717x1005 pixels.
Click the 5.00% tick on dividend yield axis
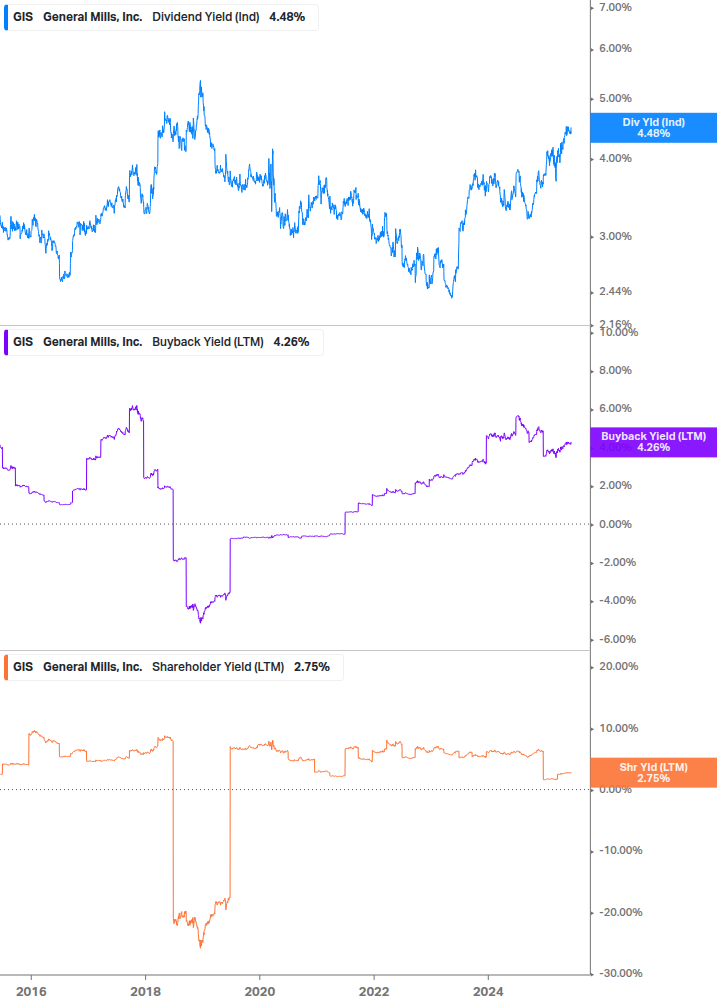(615, 98)
